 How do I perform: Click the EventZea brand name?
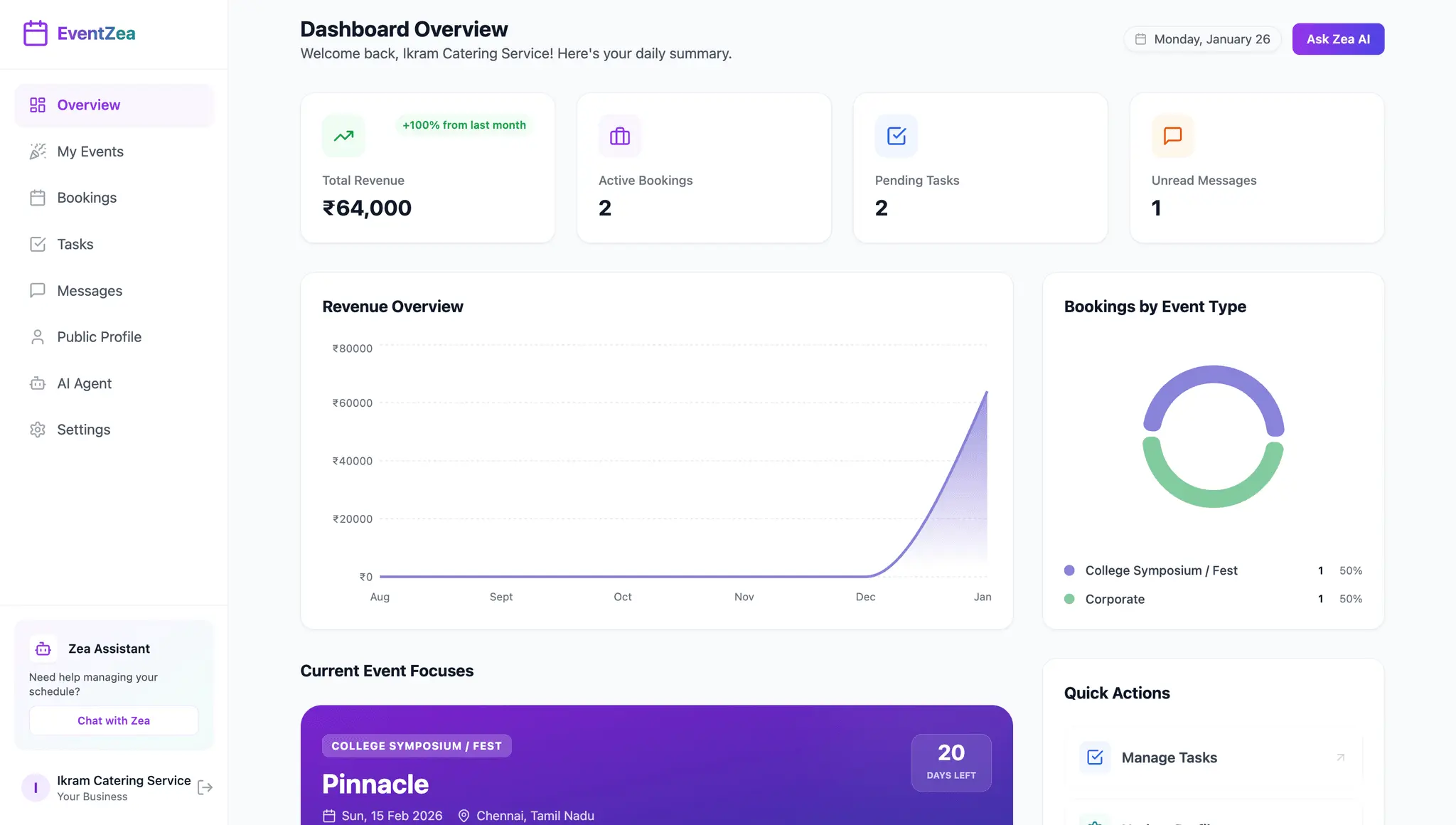click(x=96, y=33)
